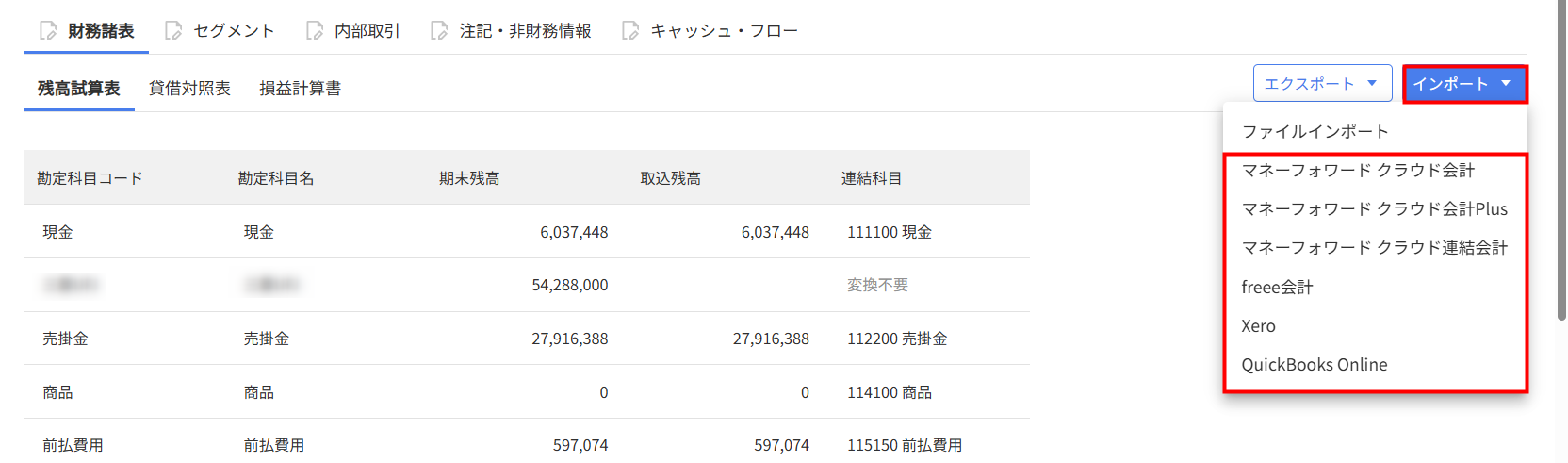Click the 変換不要 cell
The height and width of the screenshot is (463, 1568).
pos(877,285)
